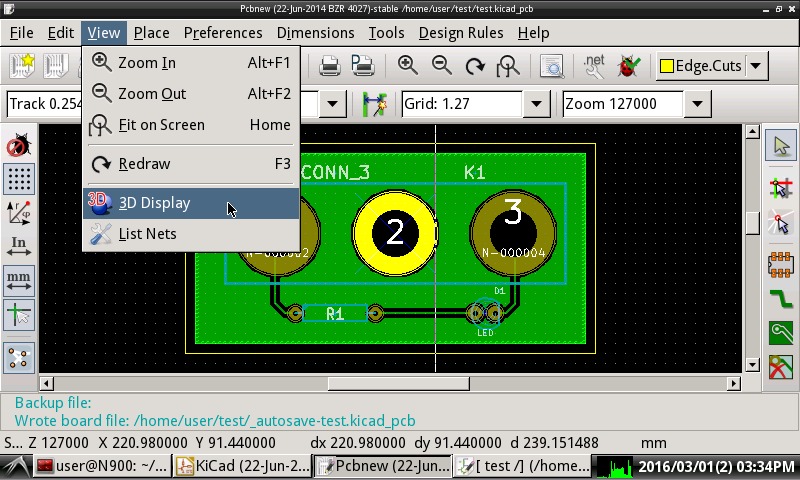Click the print board icon
The image size is (800, 480).
point(330,66)
